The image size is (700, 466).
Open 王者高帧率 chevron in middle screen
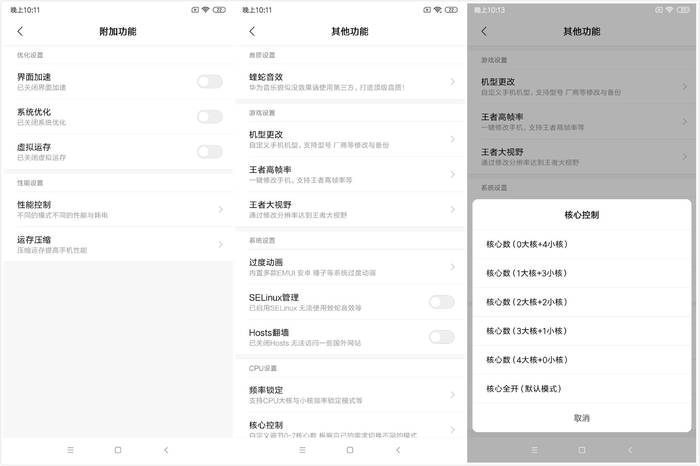[x=453, y=175]
